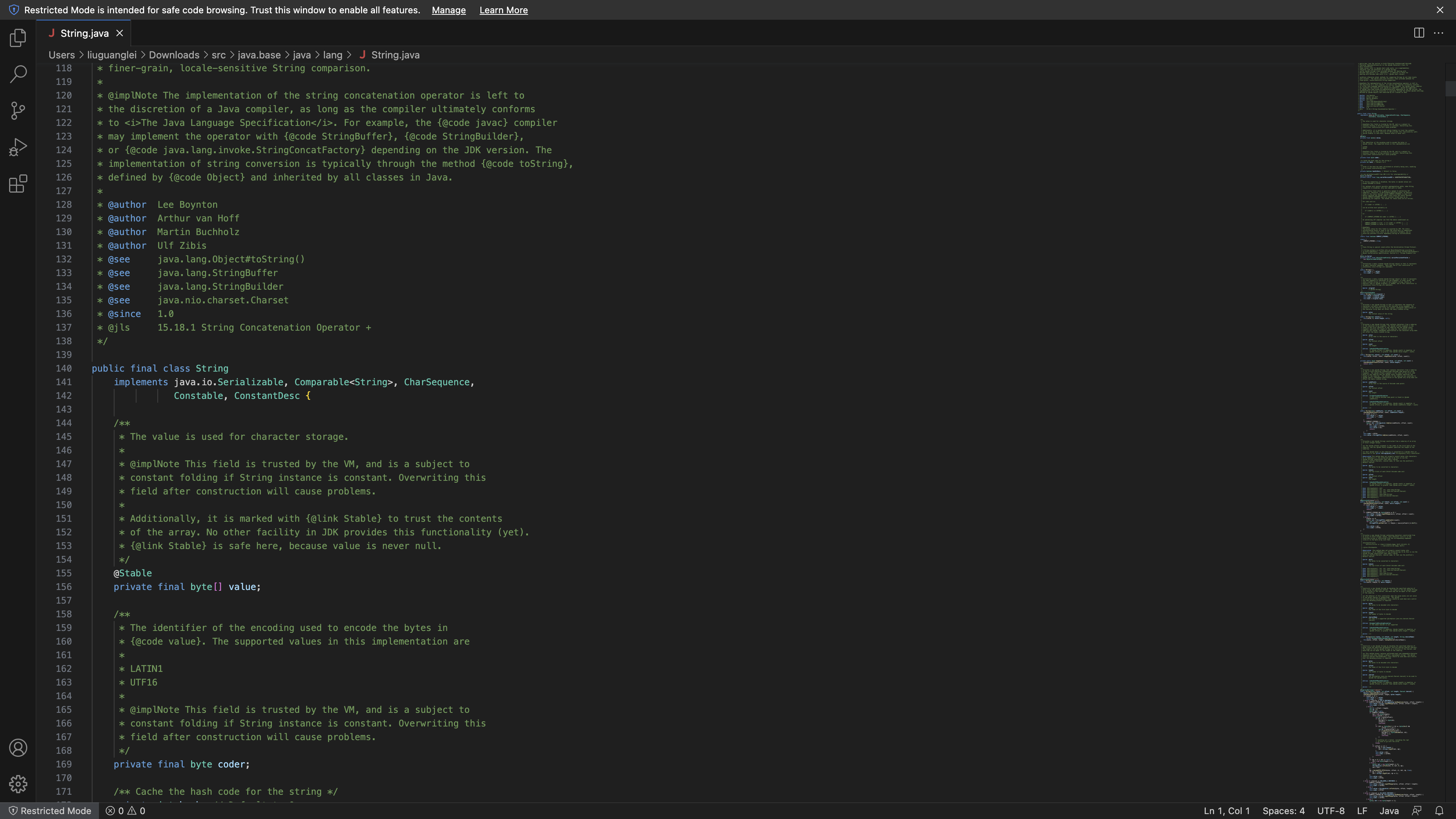Click the '@since 1.0' line
This screenshot has height=819, width=1456.
(136, 314)
